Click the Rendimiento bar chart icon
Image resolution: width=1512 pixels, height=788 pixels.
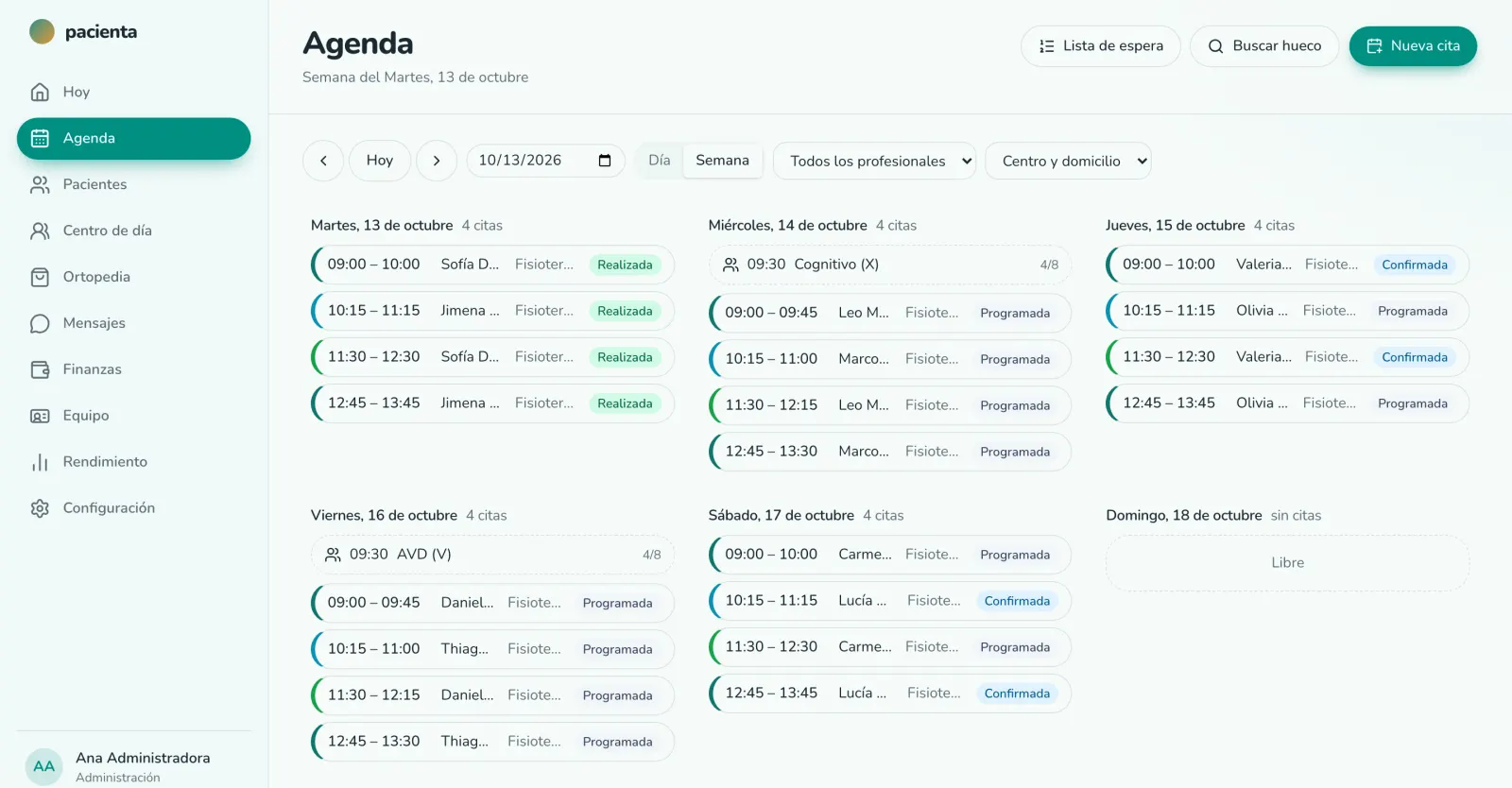[40, 462]
